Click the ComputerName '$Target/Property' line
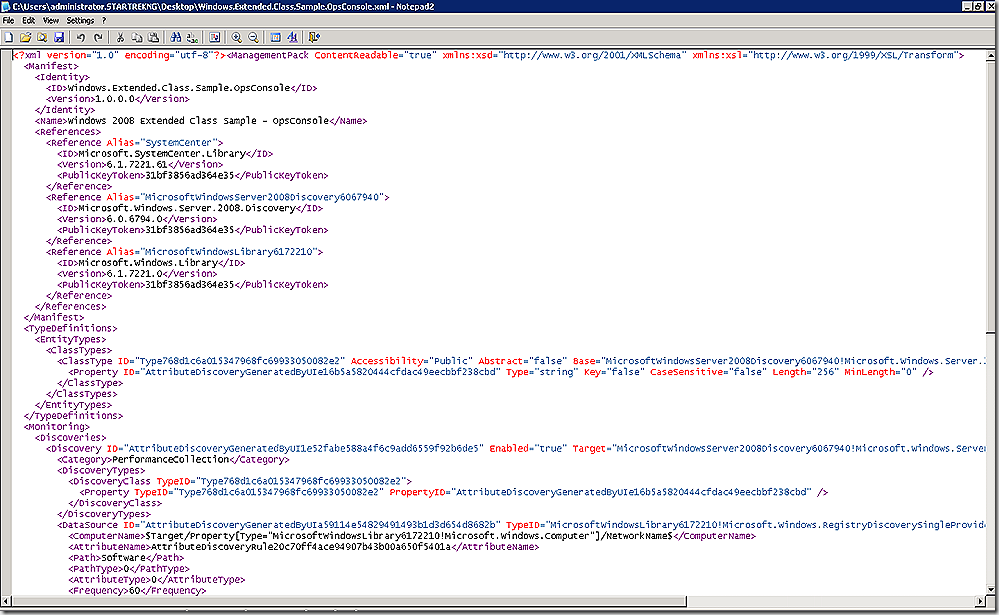This screenshot has width=999, height=615. pyautogui.click(x=412, y=536)
